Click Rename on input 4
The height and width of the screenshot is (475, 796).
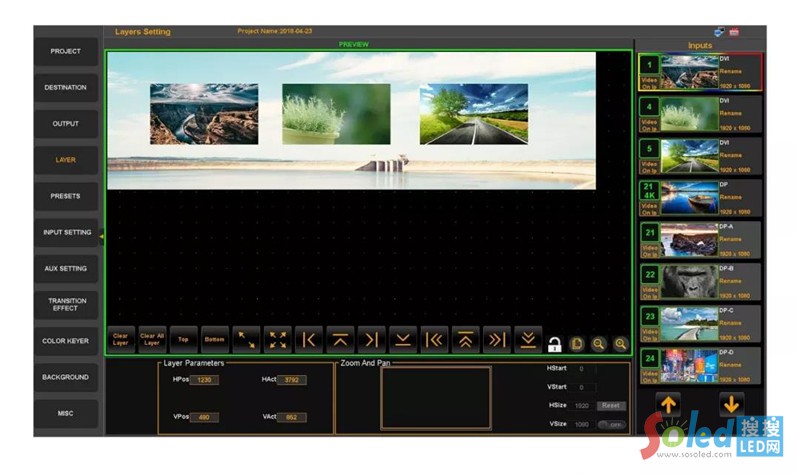click(731, 113)
